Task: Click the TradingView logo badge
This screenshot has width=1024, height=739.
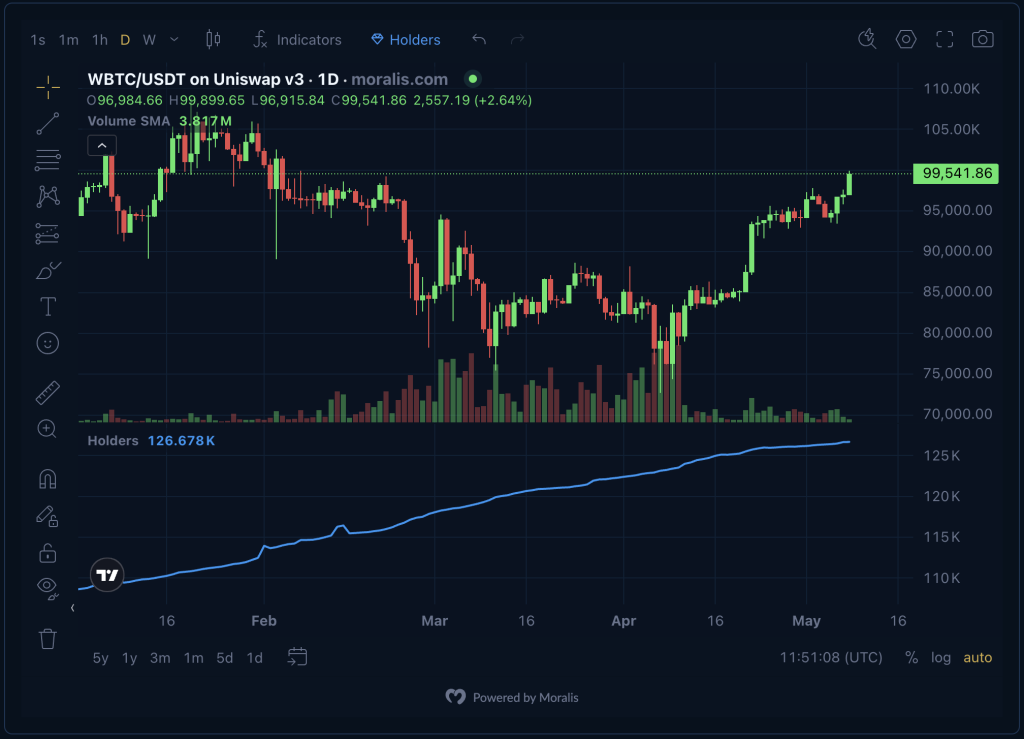Action: click(x=107, y=575)
